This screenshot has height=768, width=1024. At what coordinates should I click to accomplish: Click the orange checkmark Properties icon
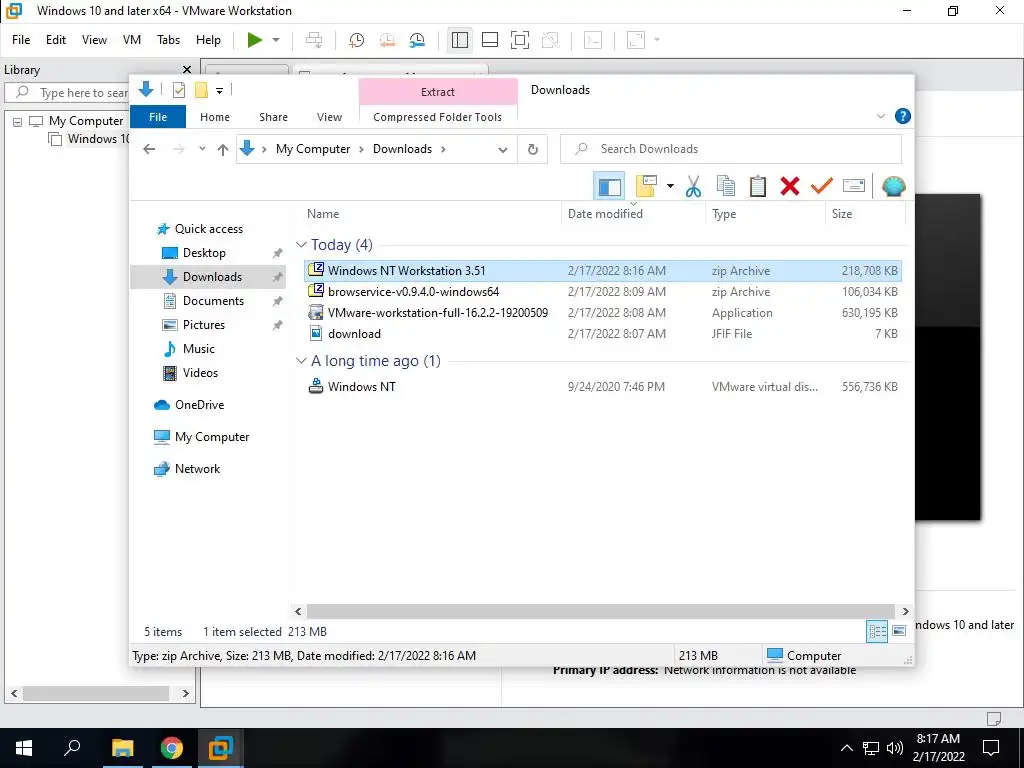coord(822,186)
